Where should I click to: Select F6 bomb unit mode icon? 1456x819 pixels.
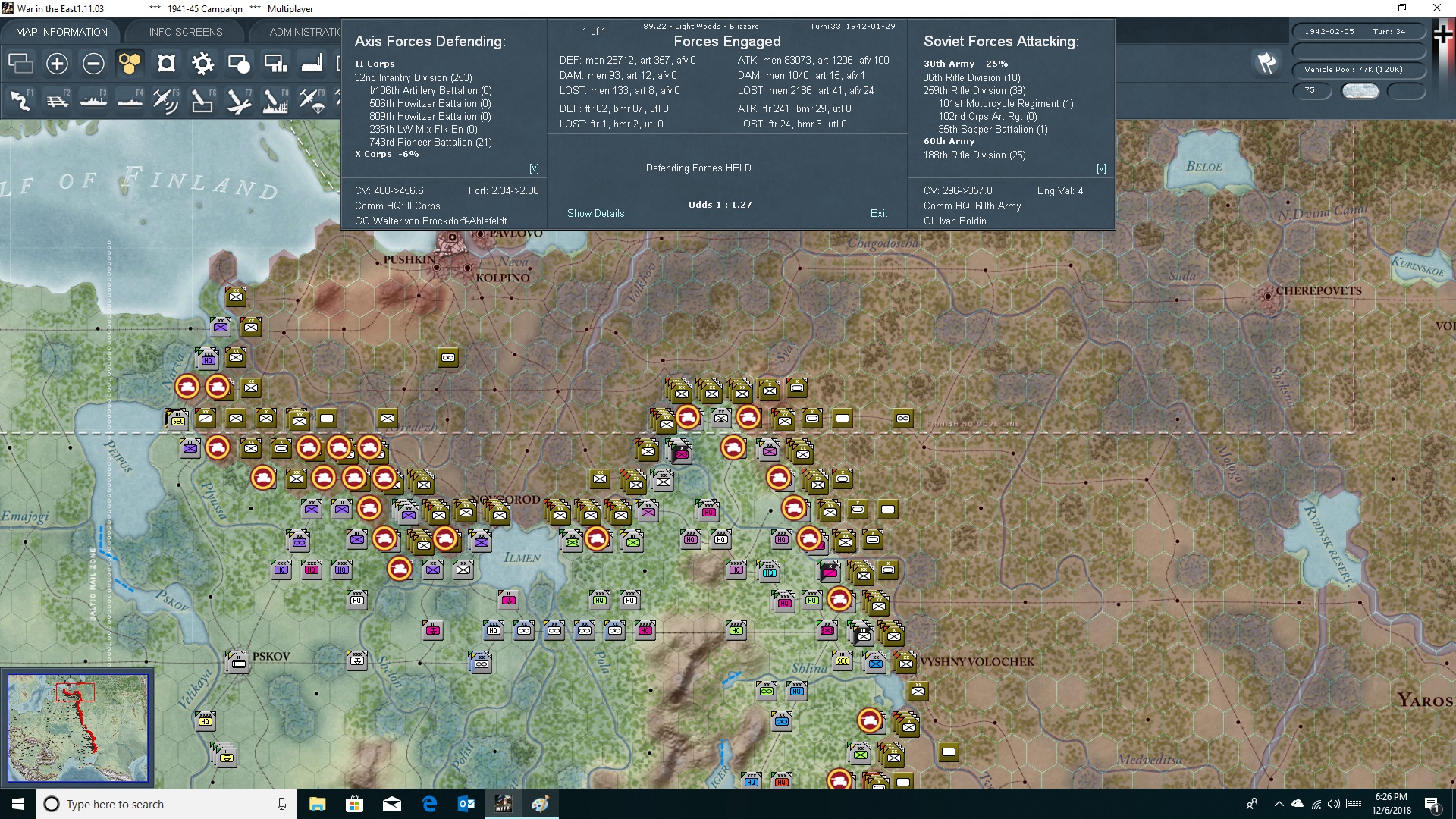(x=202, y=101)
